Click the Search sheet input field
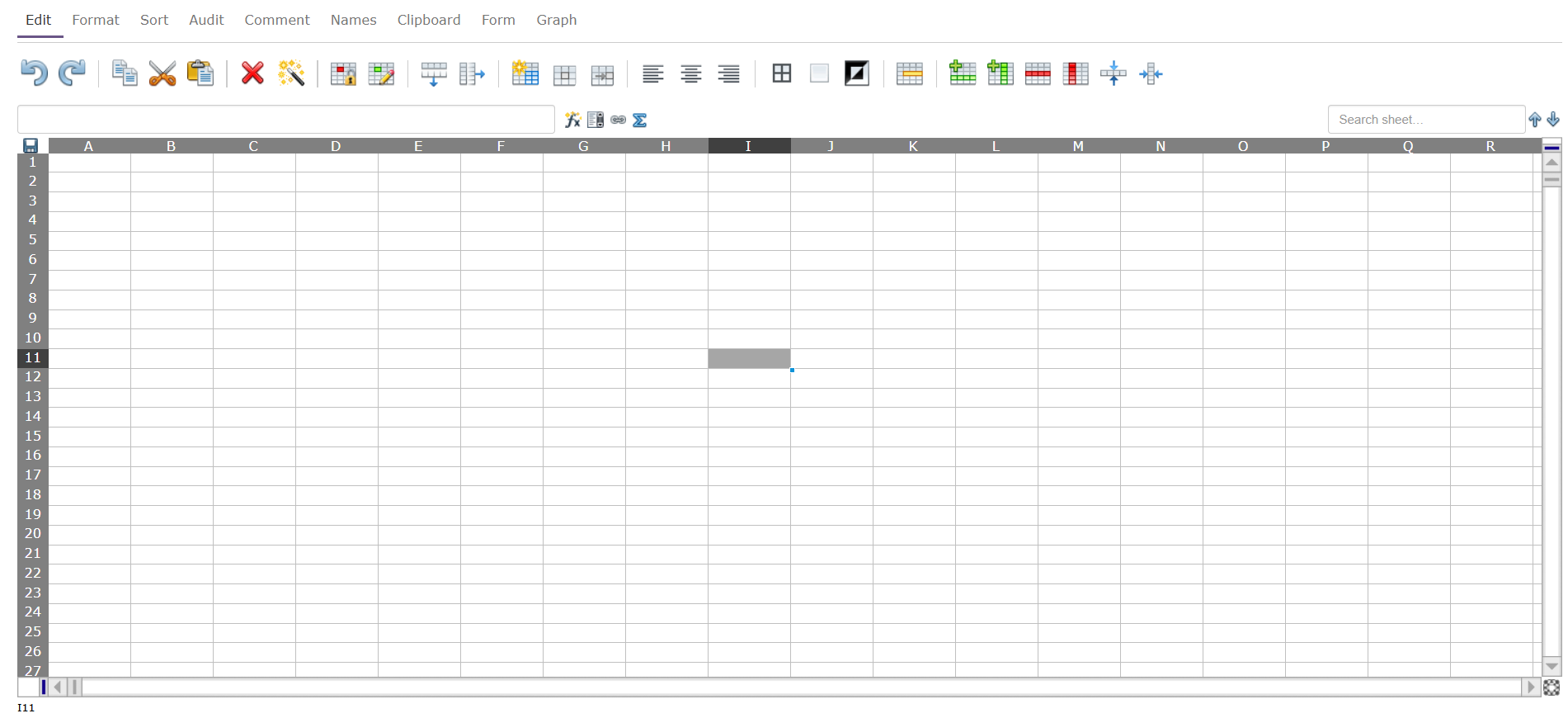The image size is (1568, 718). tap(1426, 120)
